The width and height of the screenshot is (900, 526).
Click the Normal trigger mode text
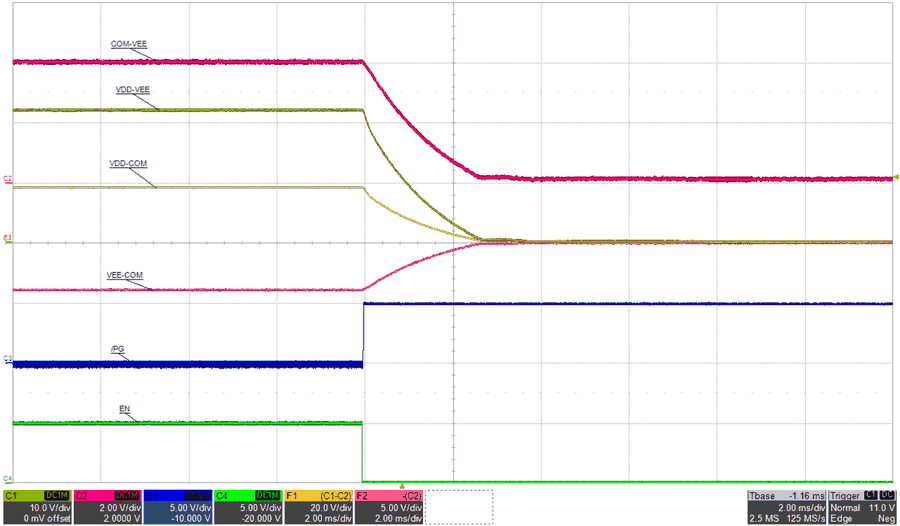pyautogui.click(x=845, y=508)
